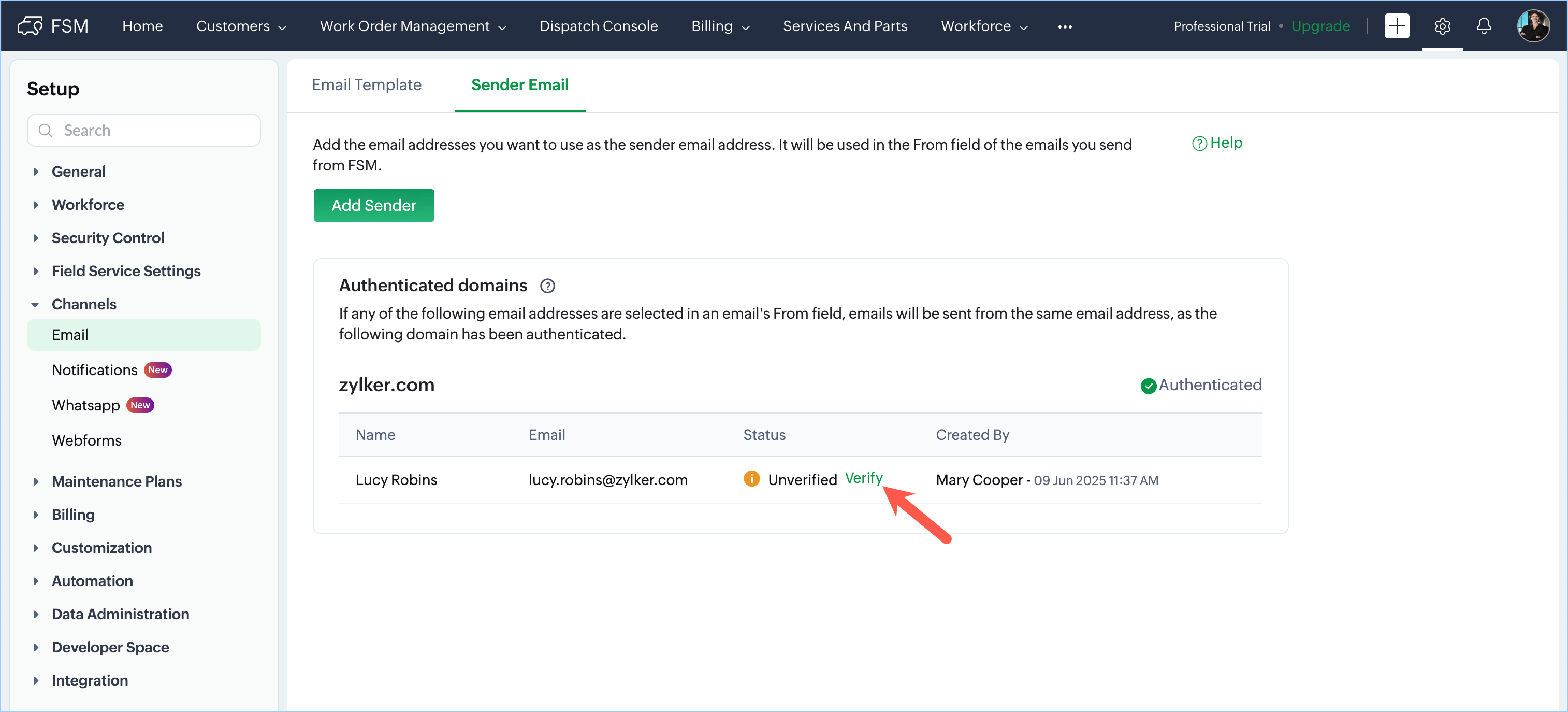Open Work Order Management dropdown
The image size is (1568, 712).
pyautogui.click(x=413, y=26)
